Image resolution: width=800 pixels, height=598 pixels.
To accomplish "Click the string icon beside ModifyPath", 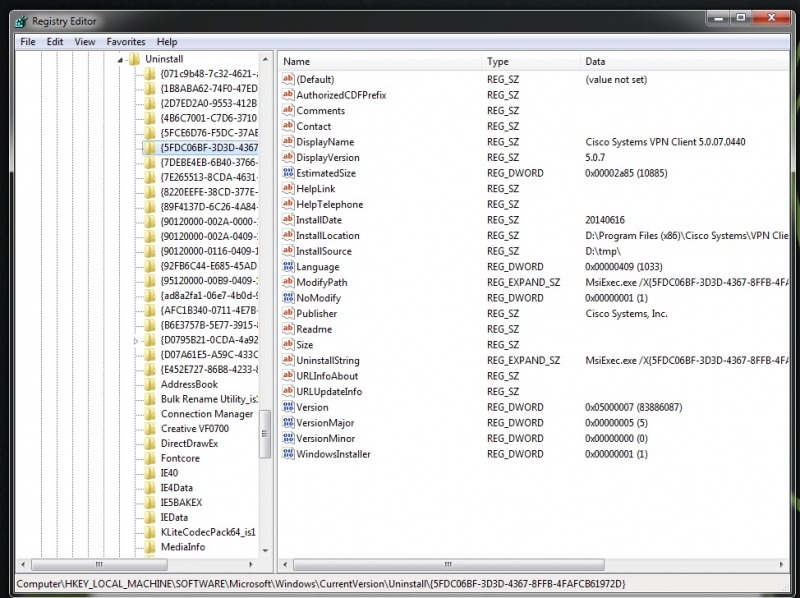I will [x=288, y=282].
